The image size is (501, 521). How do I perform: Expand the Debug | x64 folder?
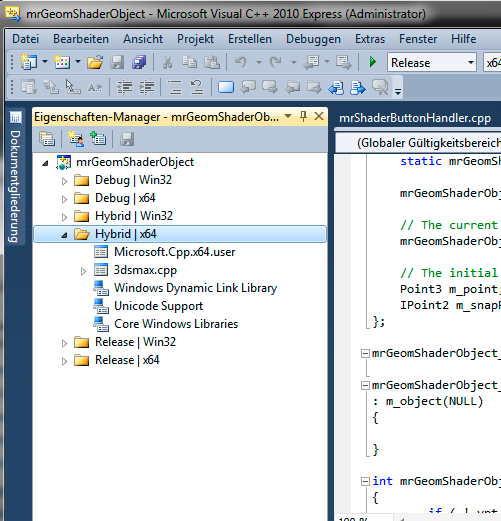(64, 199)
